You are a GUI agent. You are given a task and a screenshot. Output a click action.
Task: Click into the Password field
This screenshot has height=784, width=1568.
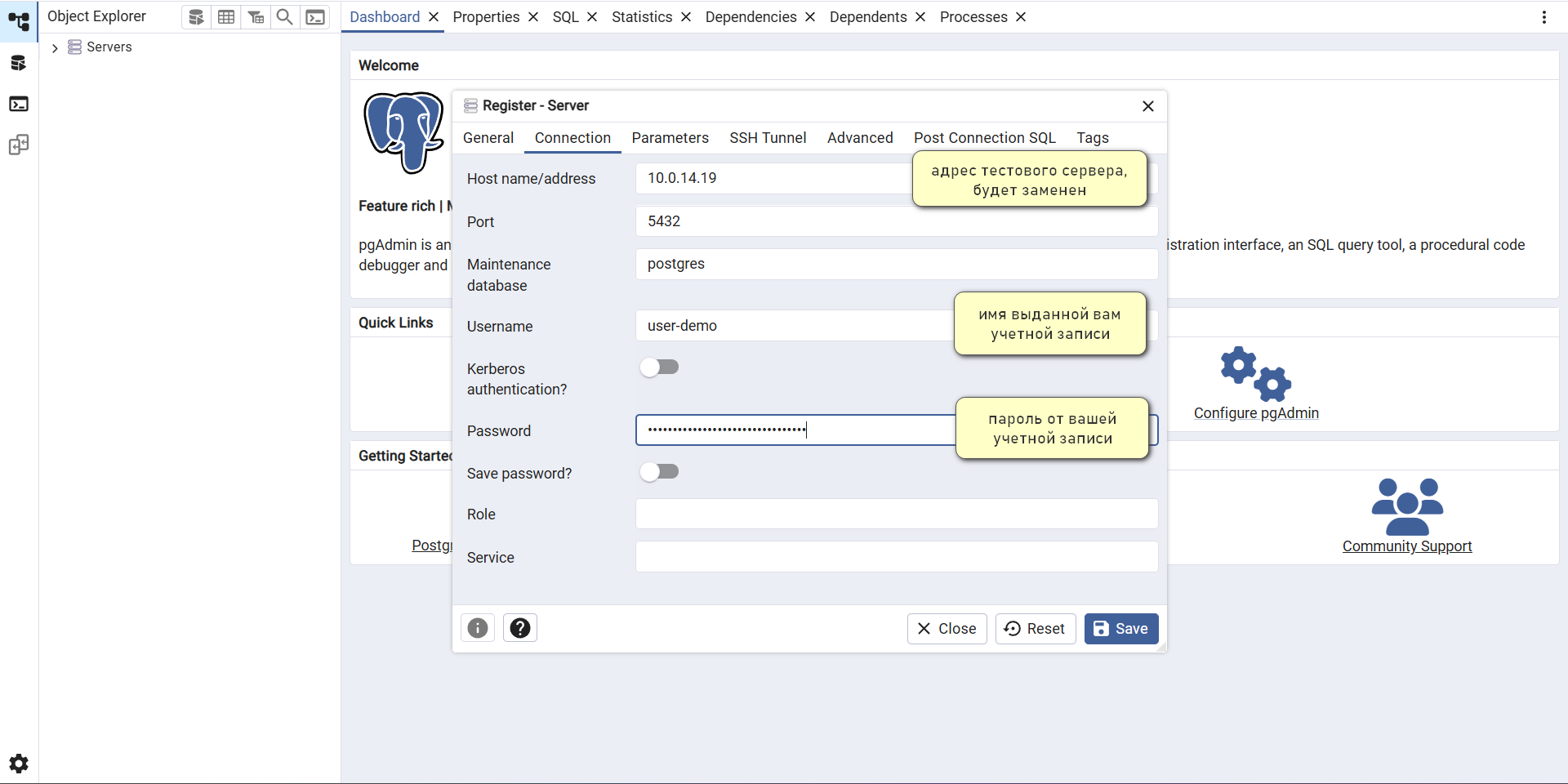tap(897, 430)
